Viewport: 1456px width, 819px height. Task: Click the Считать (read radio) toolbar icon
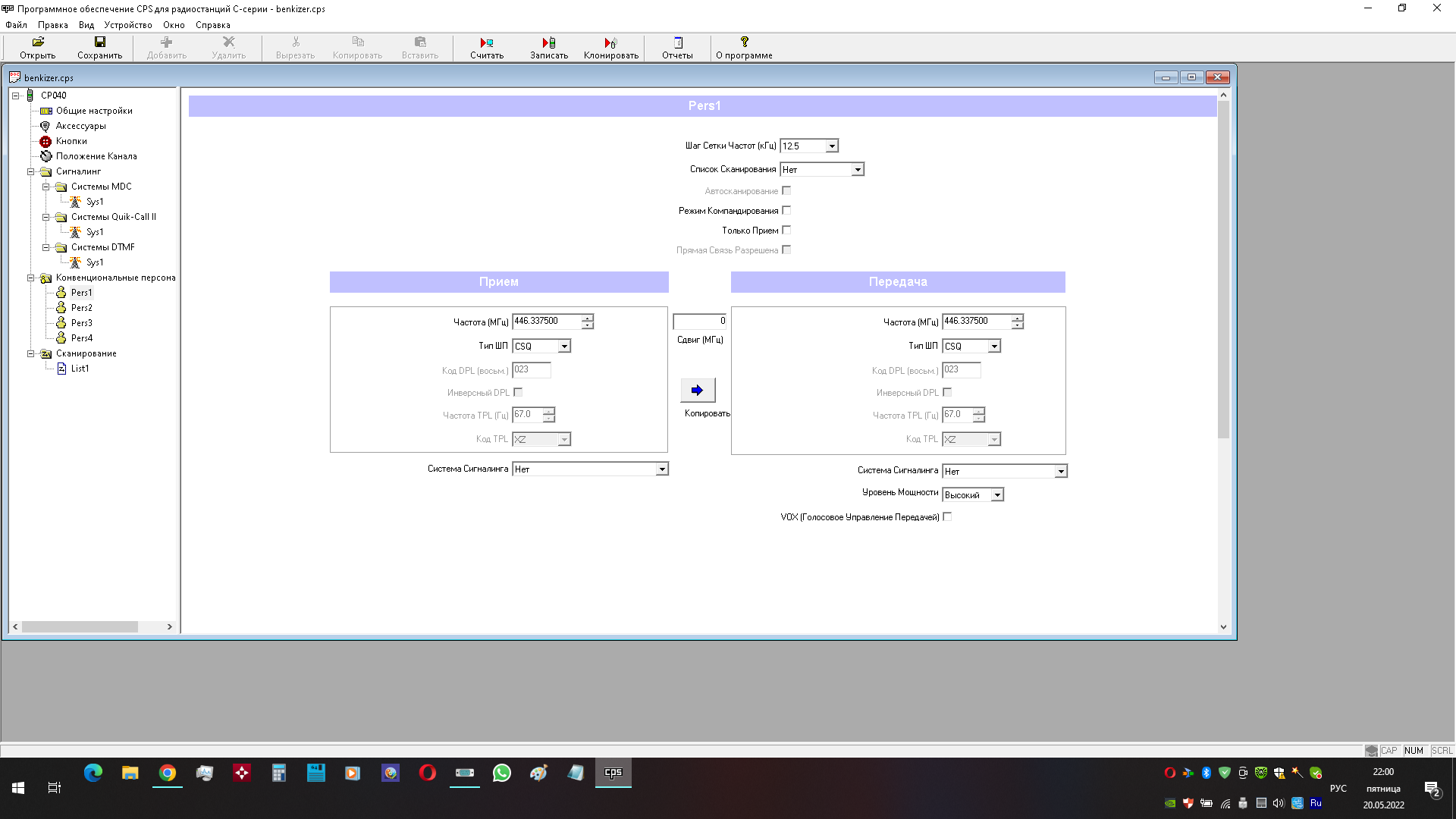tap(486, 42)
